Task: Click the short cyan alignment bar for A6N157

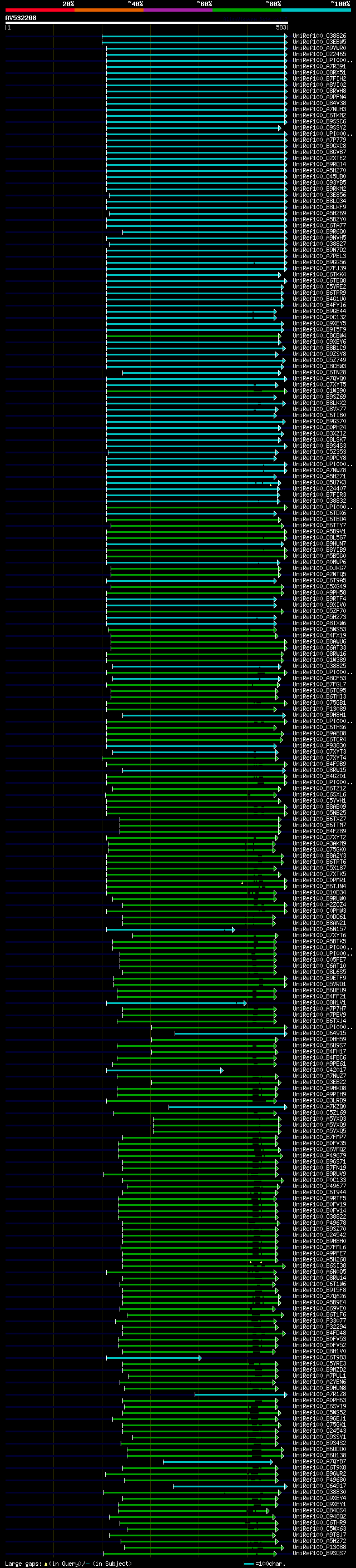Action: click(x=170, y=929)
